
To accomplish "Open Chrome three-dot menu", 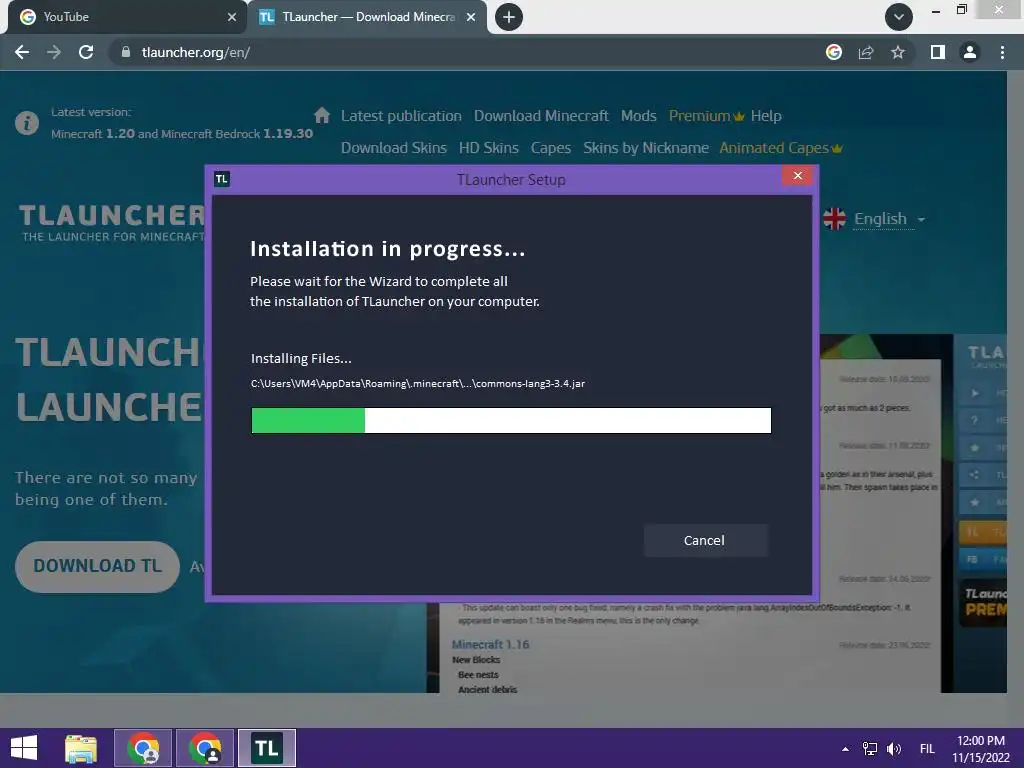I will (x=1002, y=52).
